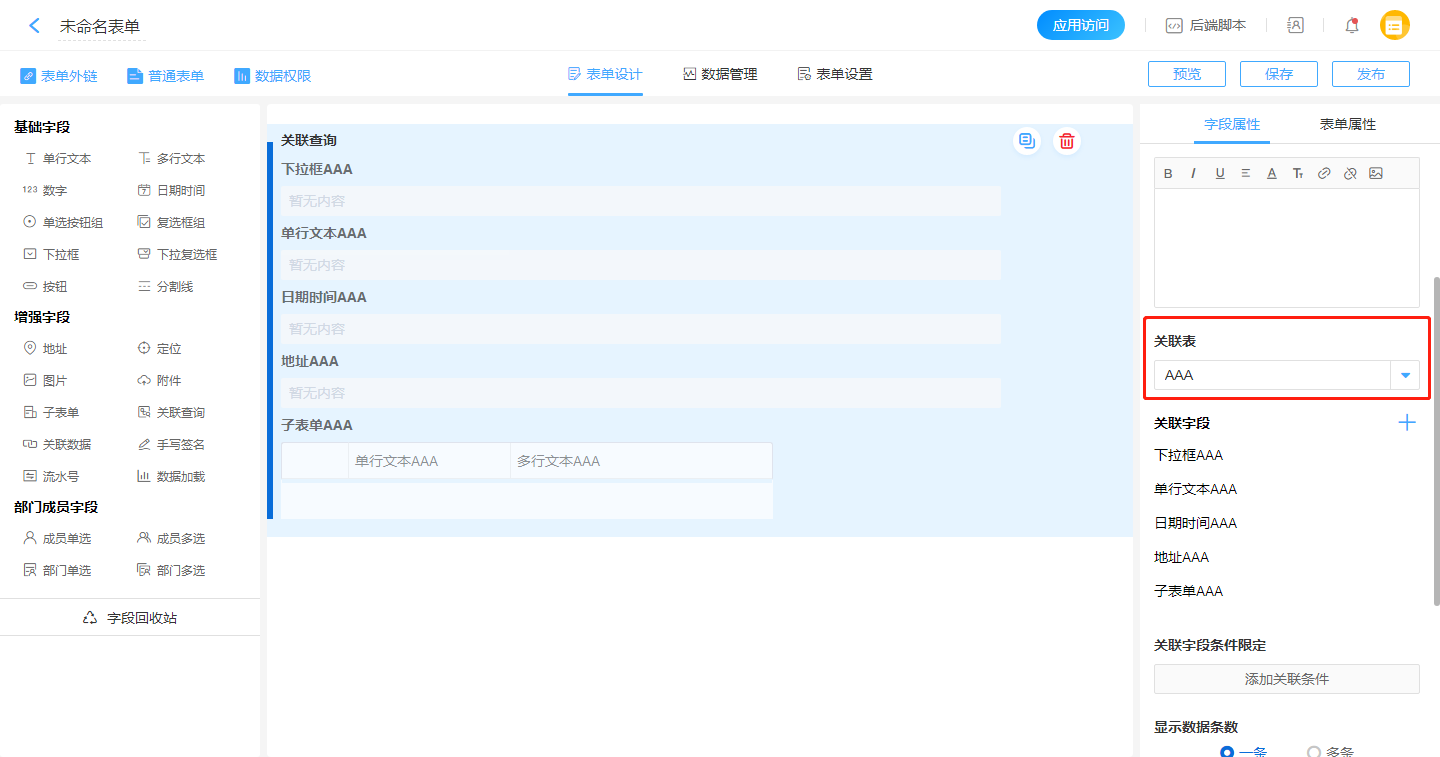Viewport: 1440px width, 757px height.
Task: Insert an image in the description editor
Action: [x=1376, y=173]
